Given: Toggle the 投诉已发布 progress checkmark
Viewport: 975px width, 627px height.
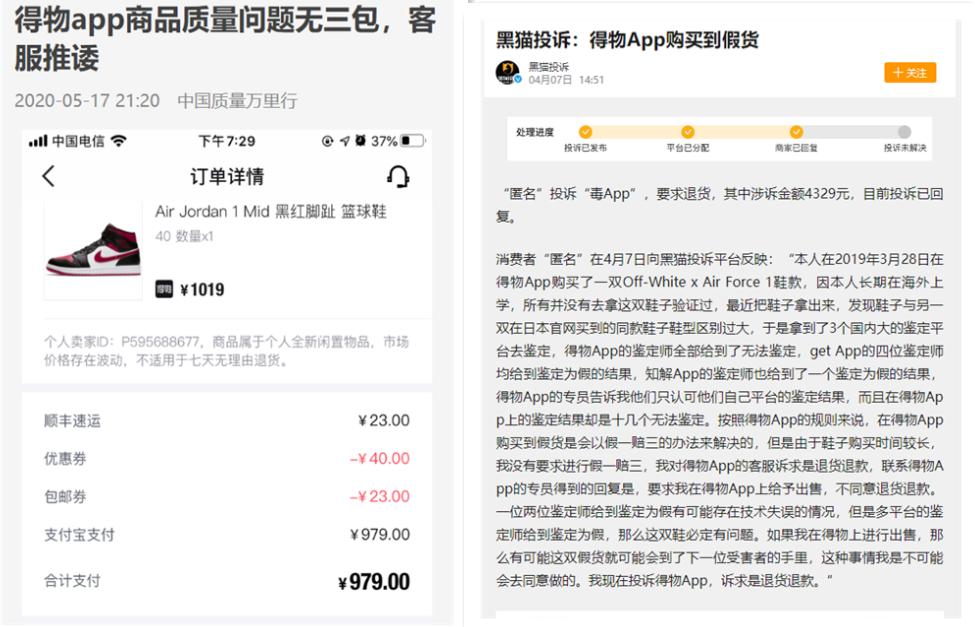Looking at the screenshot, I should click(x=586, y=131).
